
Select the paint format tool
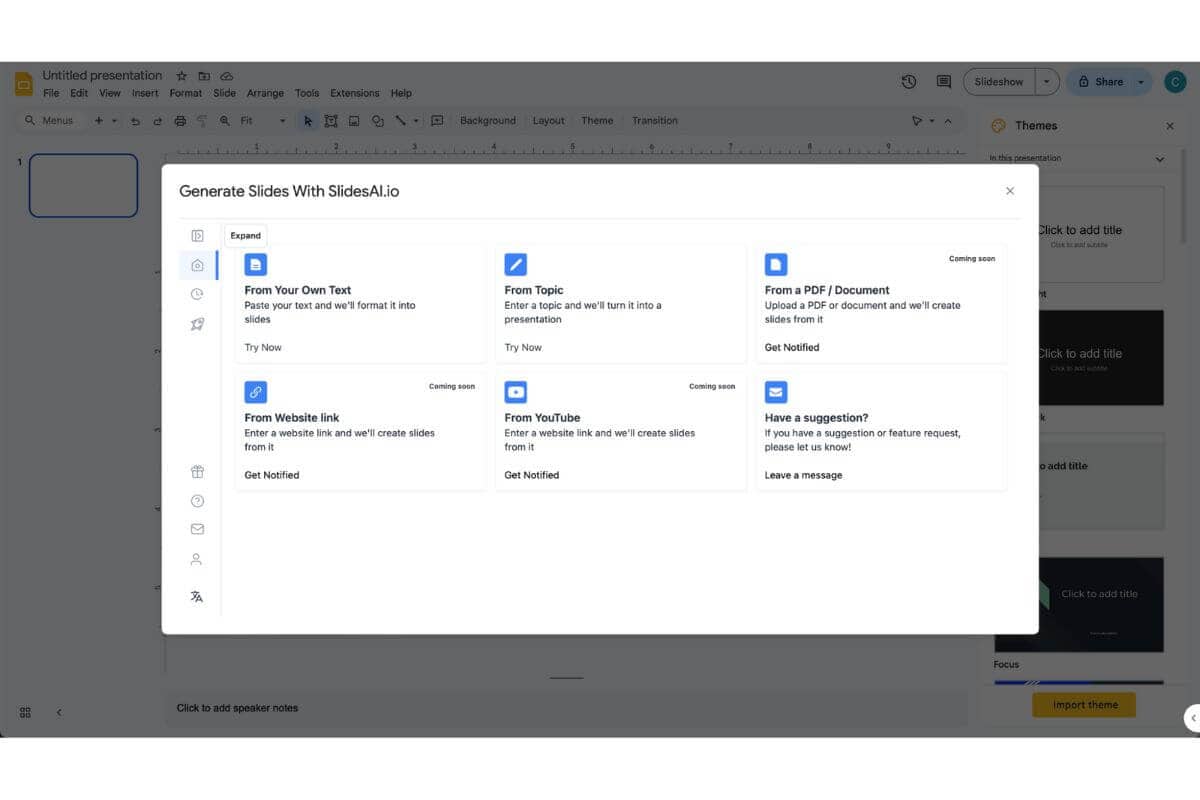pos(202,121)
